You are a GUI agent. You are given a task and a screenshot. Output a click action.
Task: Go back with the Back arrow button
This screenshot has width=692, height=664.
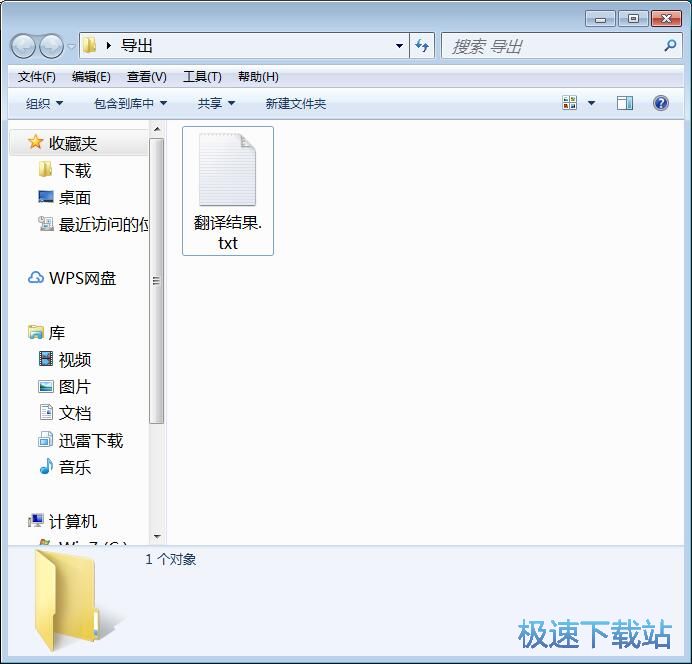(x=23, y=46)
